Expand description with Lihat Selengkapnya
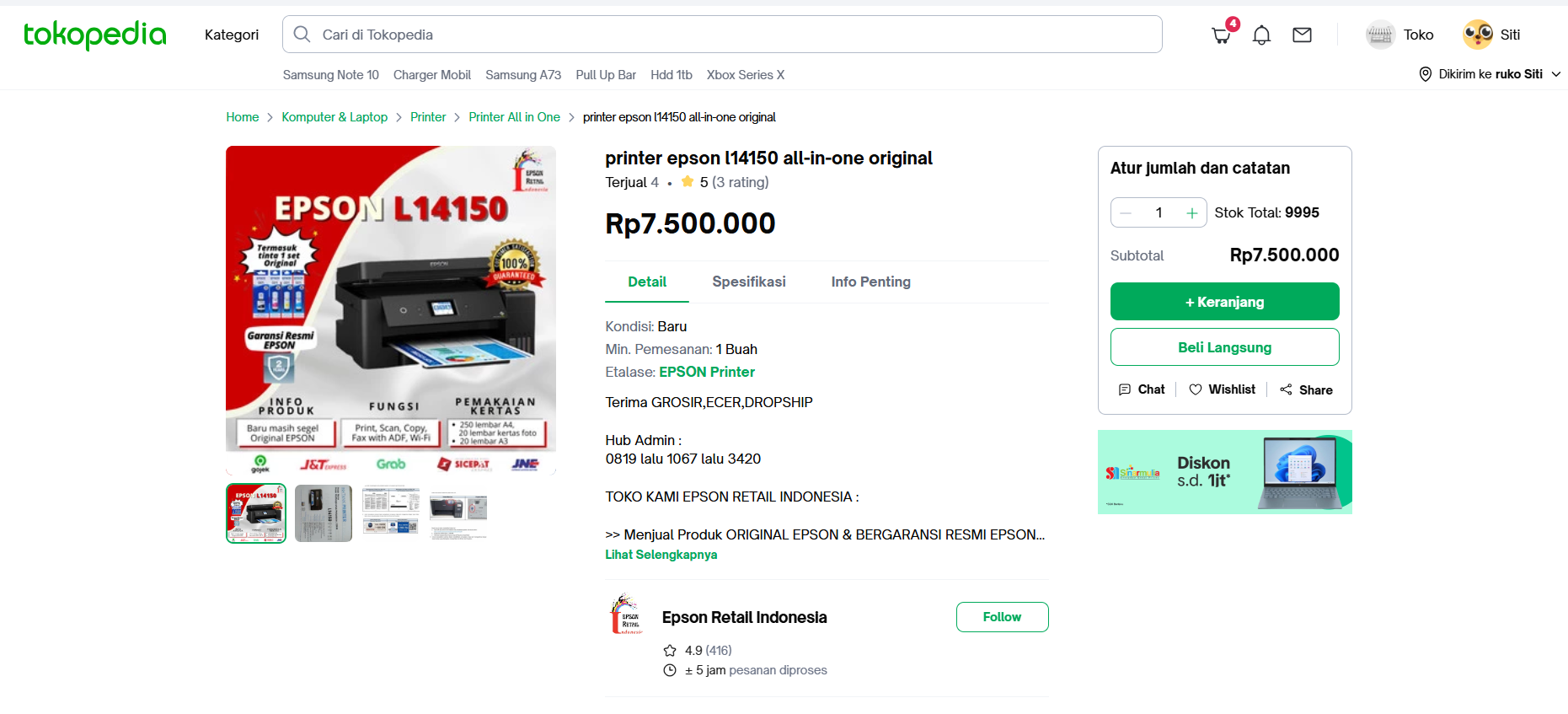Screen dimensions: 1568x714 tap(661, 555)
